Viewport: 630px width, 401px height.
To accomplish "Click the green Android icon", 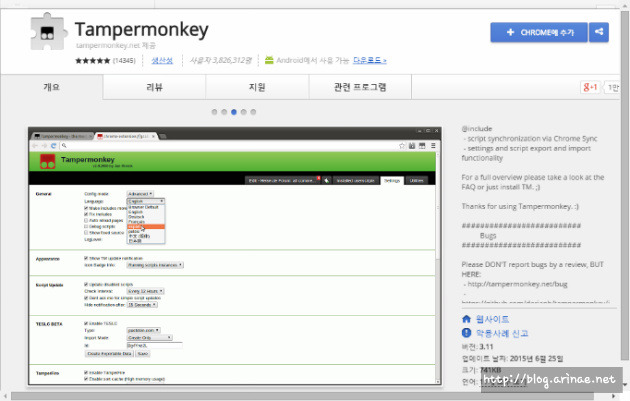I will click(269, 60).
